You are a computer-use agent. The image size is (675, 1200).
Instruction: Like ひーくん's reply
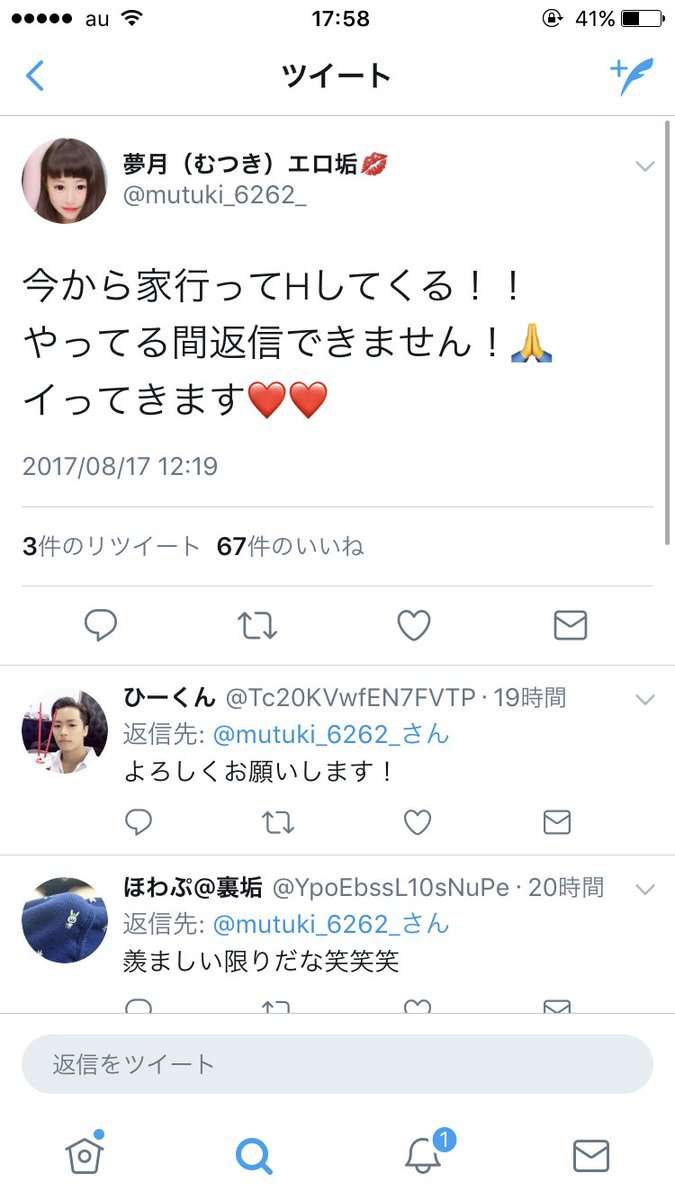click(417, 822)
